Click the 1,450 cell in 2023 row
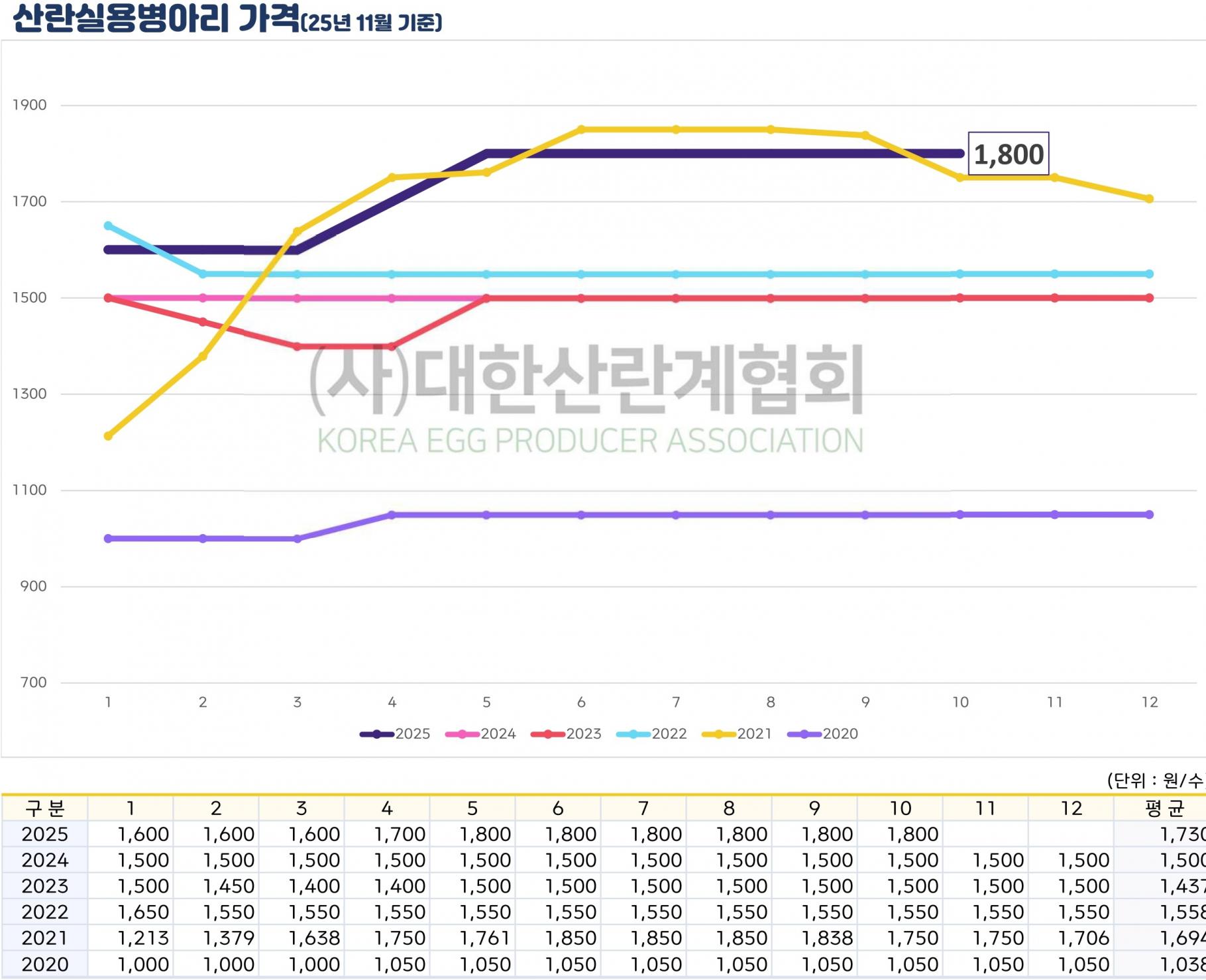 (228, 887)
